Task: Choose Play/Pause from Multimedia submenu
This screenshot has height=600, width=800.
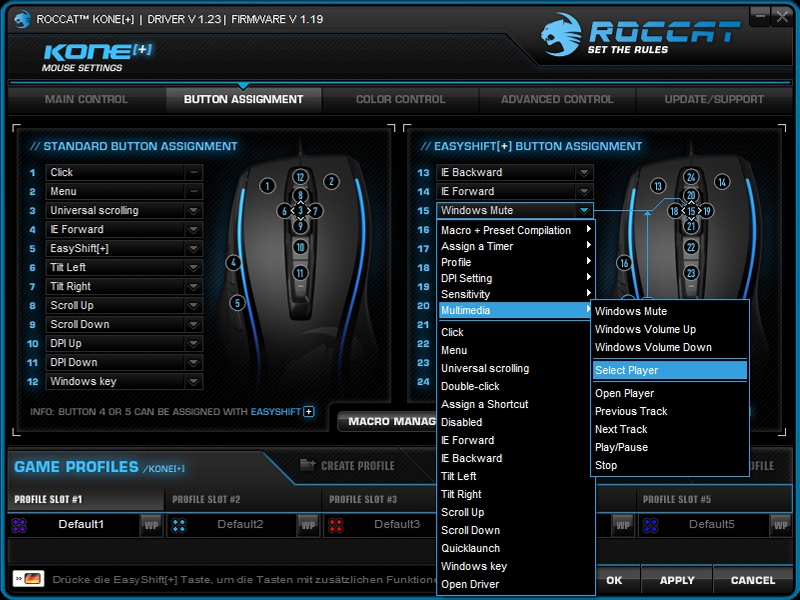Action: point(670,447)
